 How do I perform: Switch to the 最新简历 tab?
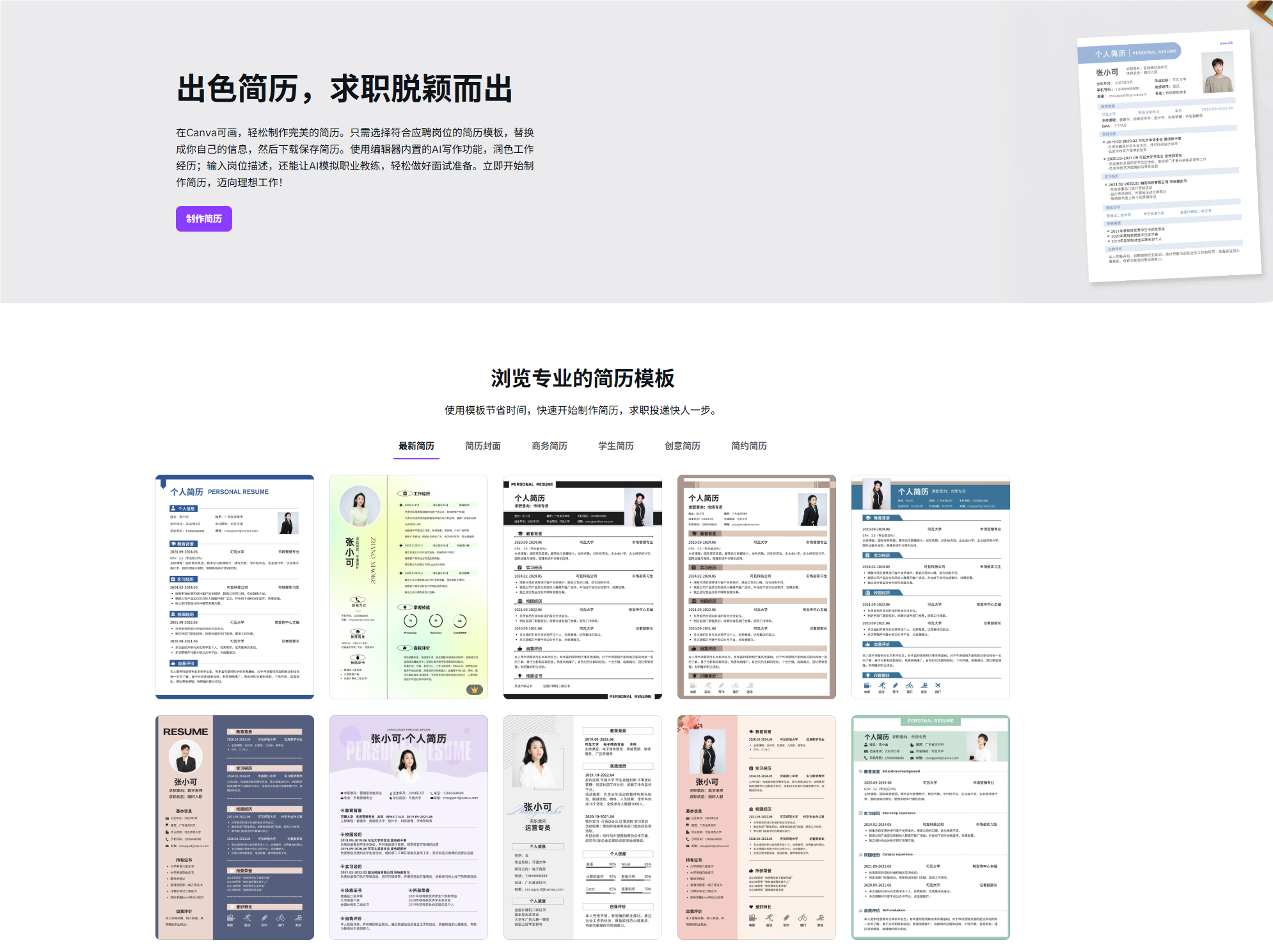click(416, 446)
